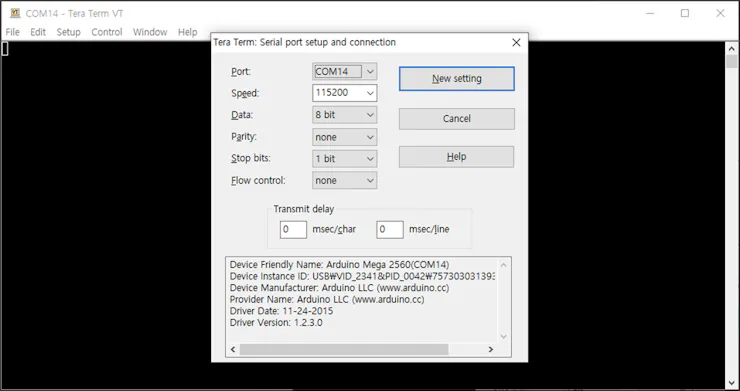740x391 pixels.
Task: Click the terminal window scroll up arrow
Action: pyautogui.click(x=732, y=48)
